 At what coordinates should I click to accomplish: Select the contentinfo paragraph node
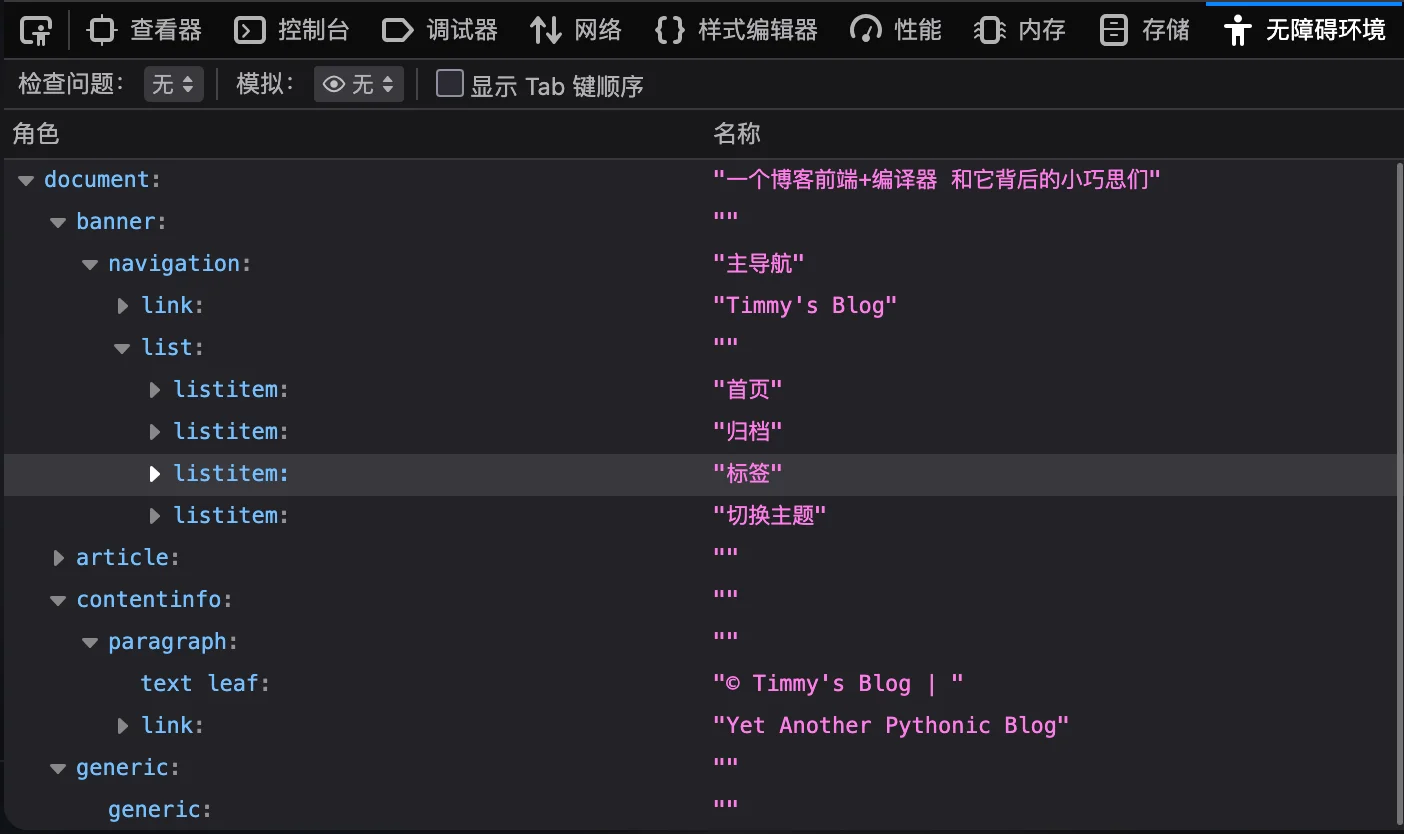172,641
